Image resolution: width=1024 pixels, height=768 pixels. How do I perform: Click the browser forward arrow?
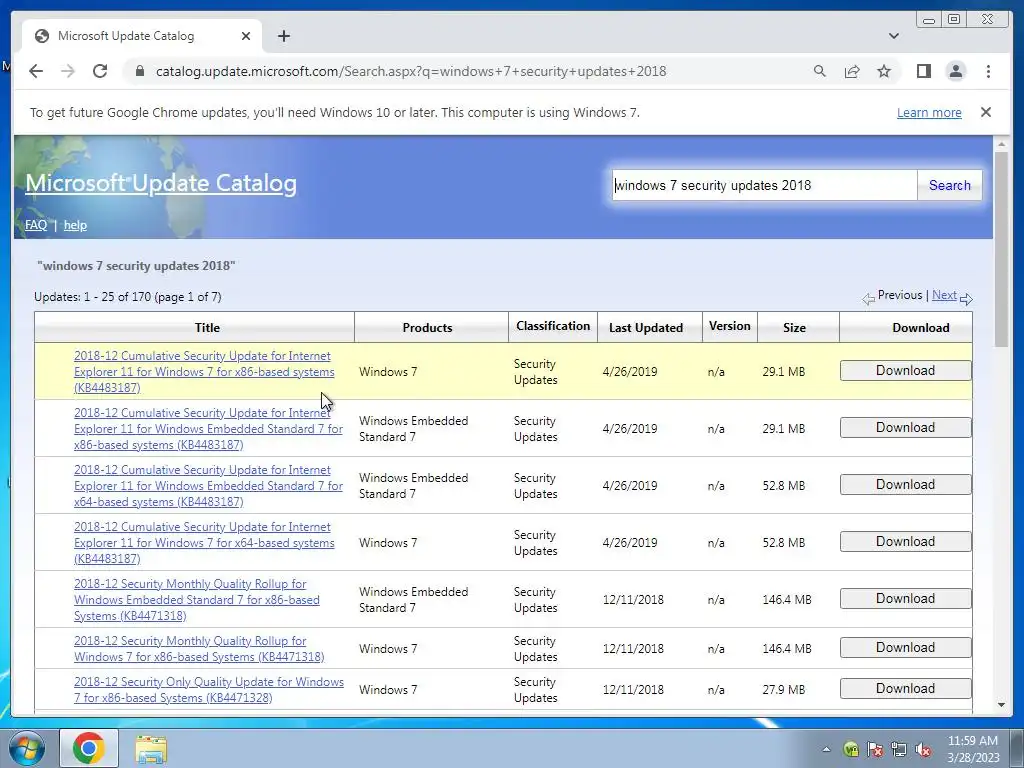[x=68, y=71]
